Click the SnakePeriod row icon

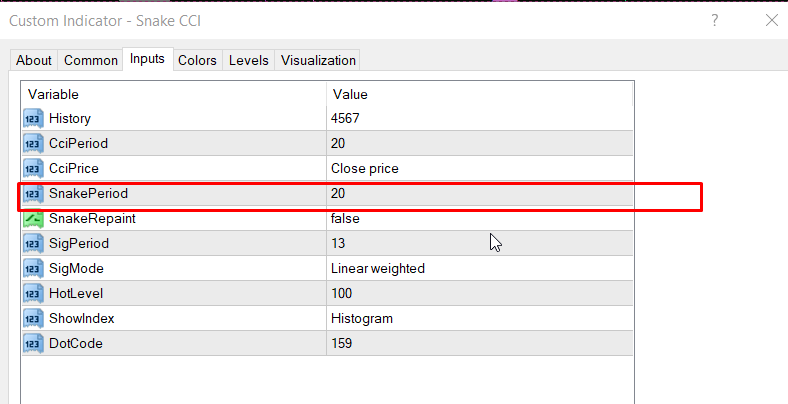pyautogui.click(x=32, y=193)
